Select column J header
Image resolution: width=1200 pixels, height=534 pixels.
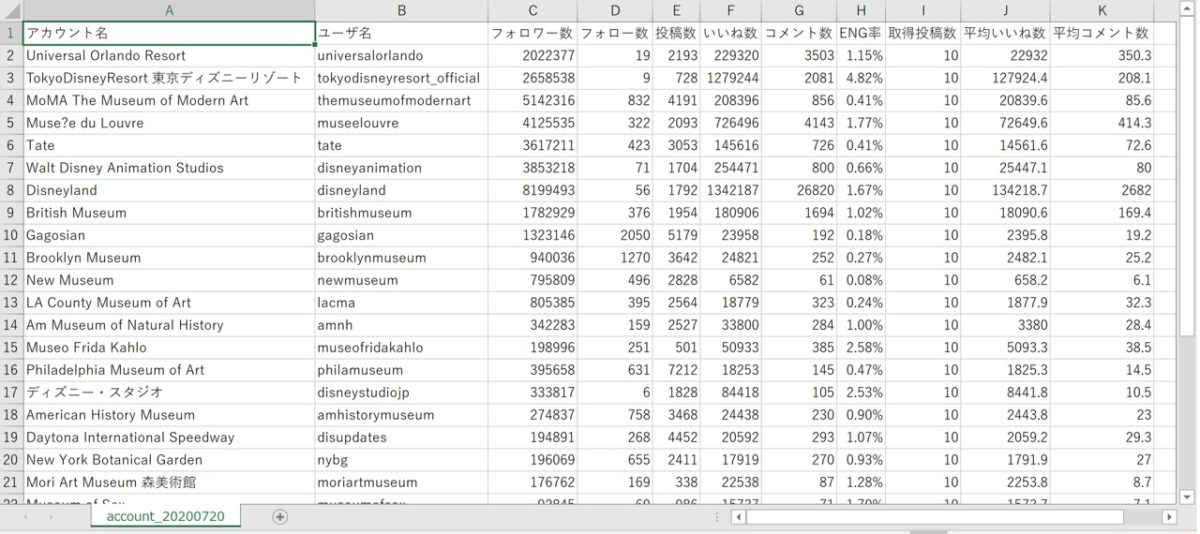point(1006,11)
